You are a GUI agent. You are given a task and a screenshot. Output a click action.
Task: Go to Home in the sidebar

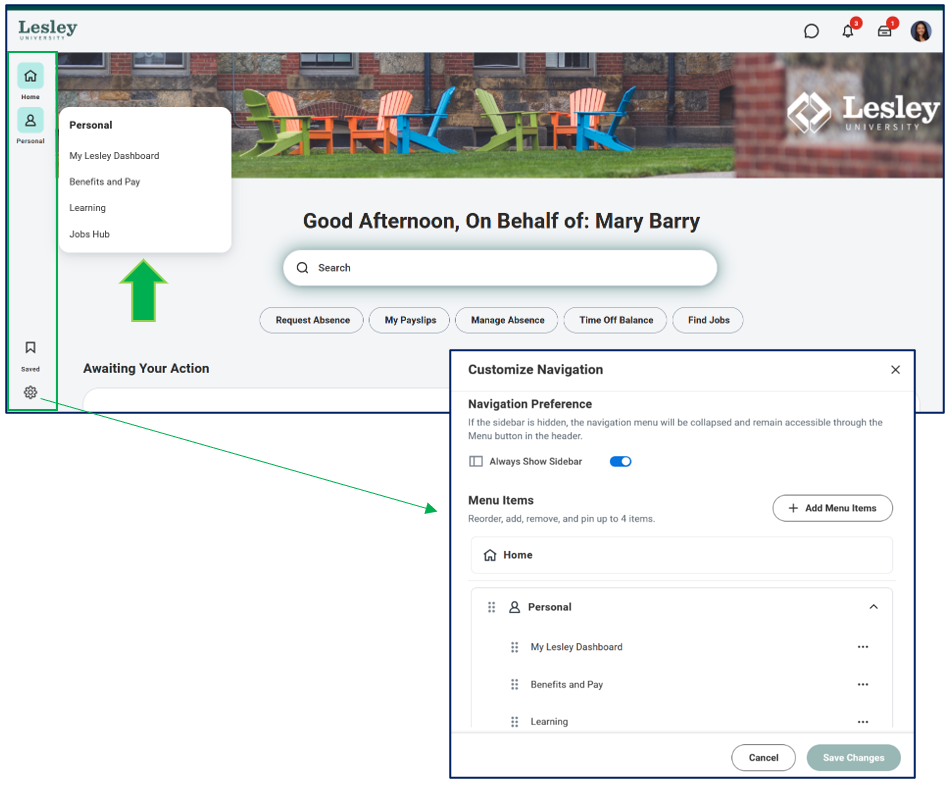(x=30, y=76)
